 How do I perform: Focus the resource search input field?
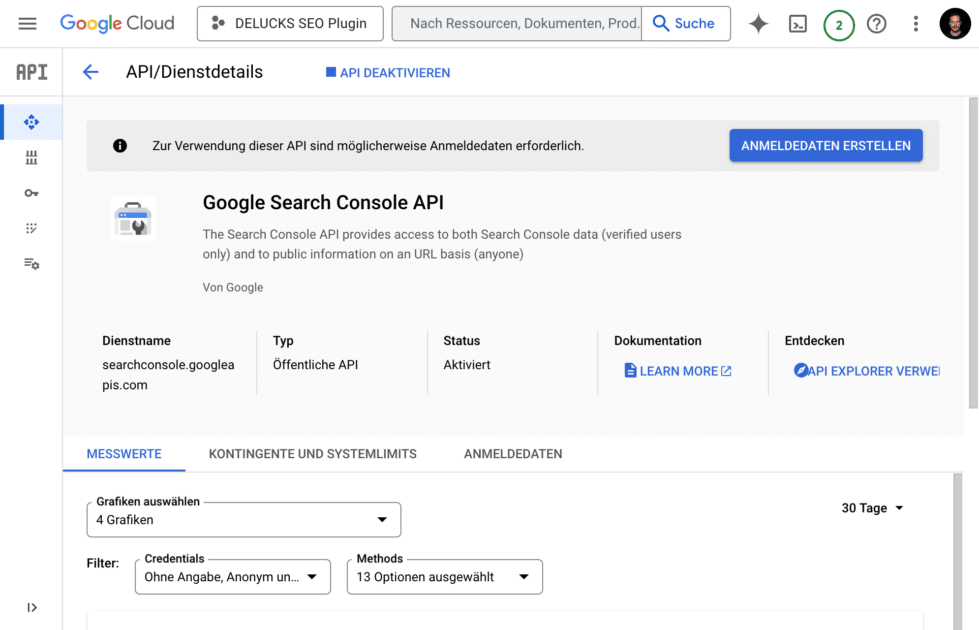click(x=517, y=24)
